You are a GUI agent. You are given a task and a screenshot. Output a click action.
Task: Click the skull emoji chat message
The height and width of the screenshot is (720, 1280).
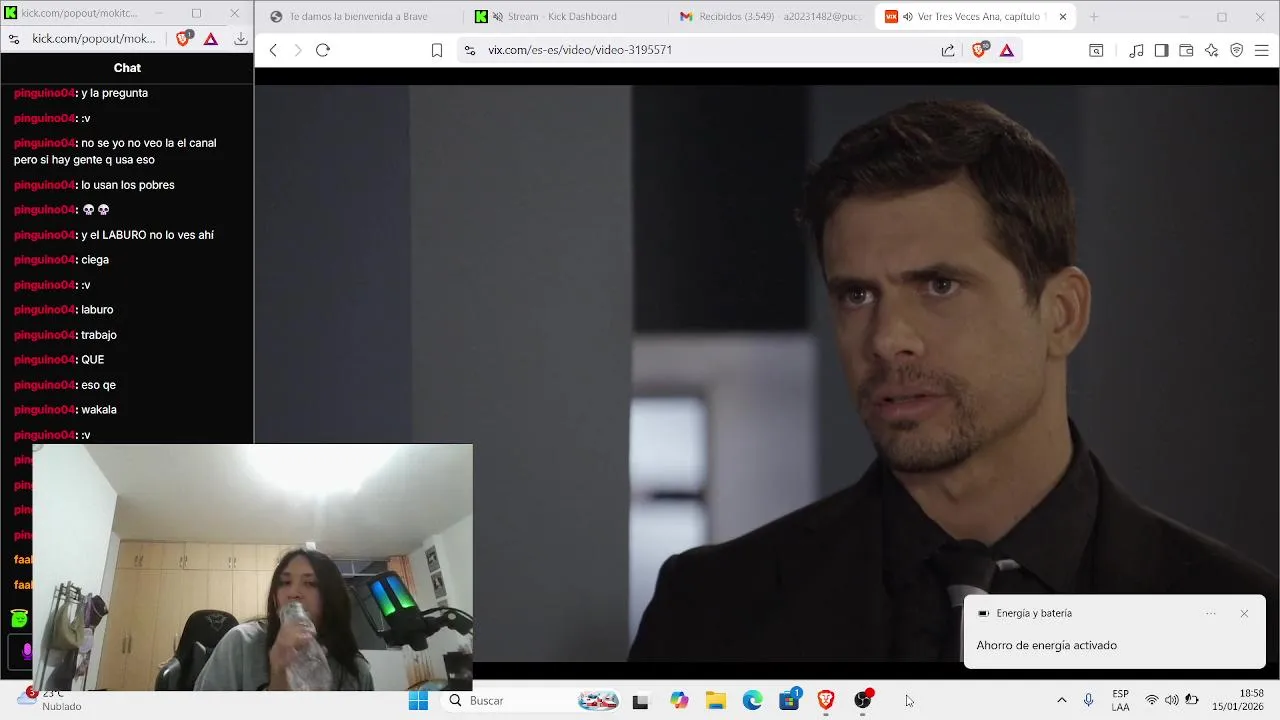[x=96, y=210]
